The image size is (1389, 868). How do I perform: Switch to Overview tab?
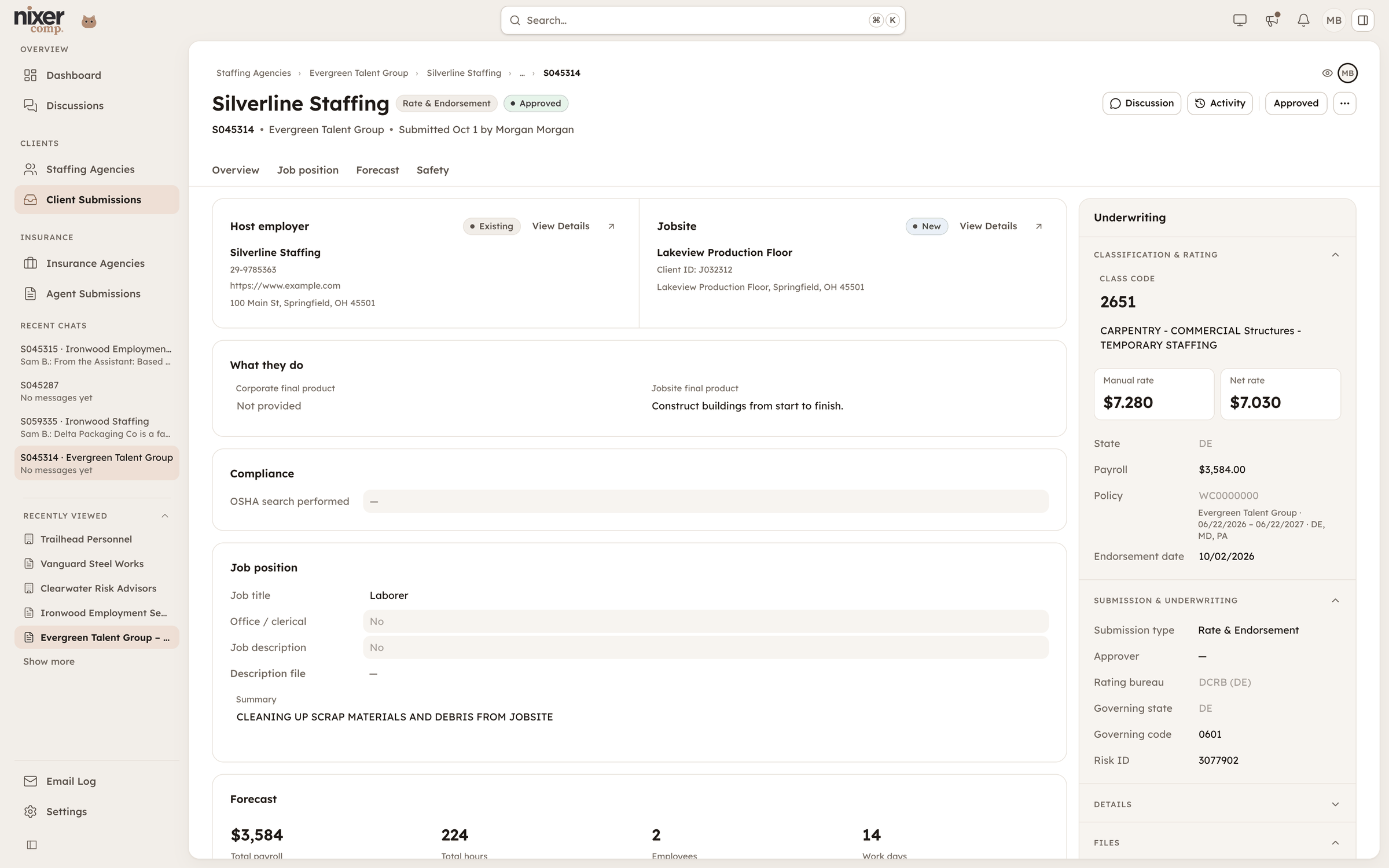point(236,170)
